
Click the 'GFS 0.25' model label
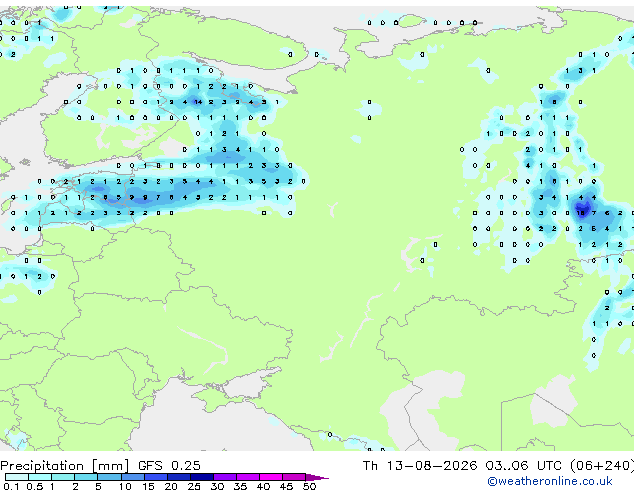(169, 465)
